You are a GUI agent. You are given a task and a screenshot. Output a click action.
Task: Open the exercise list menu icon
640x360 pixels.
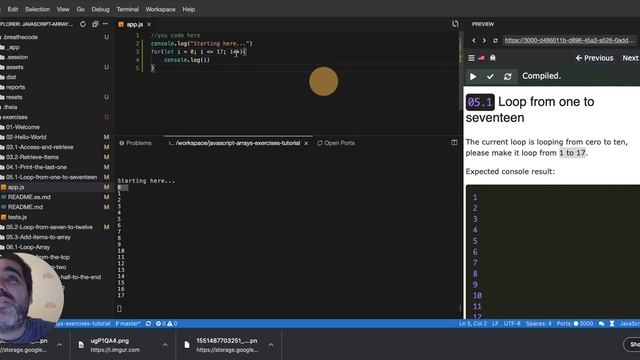(471, 58)
